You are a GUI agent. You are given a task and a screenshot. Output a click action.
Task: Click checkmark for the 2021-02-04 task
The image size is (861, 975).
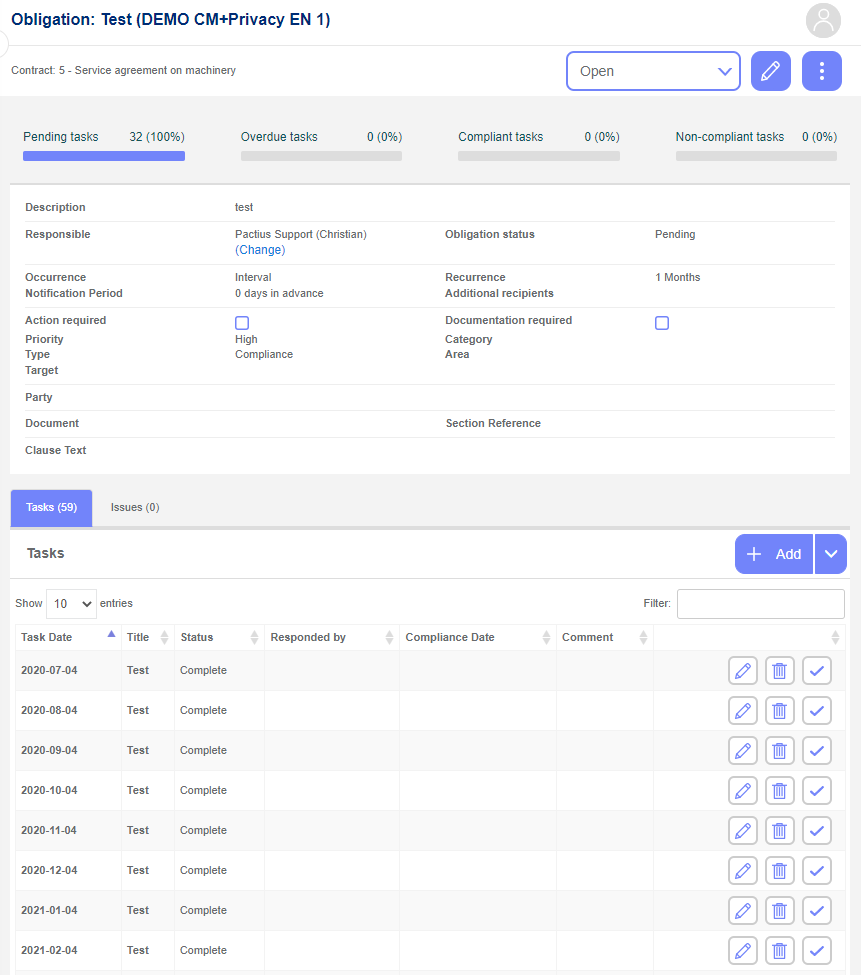[x=817, y=950]
